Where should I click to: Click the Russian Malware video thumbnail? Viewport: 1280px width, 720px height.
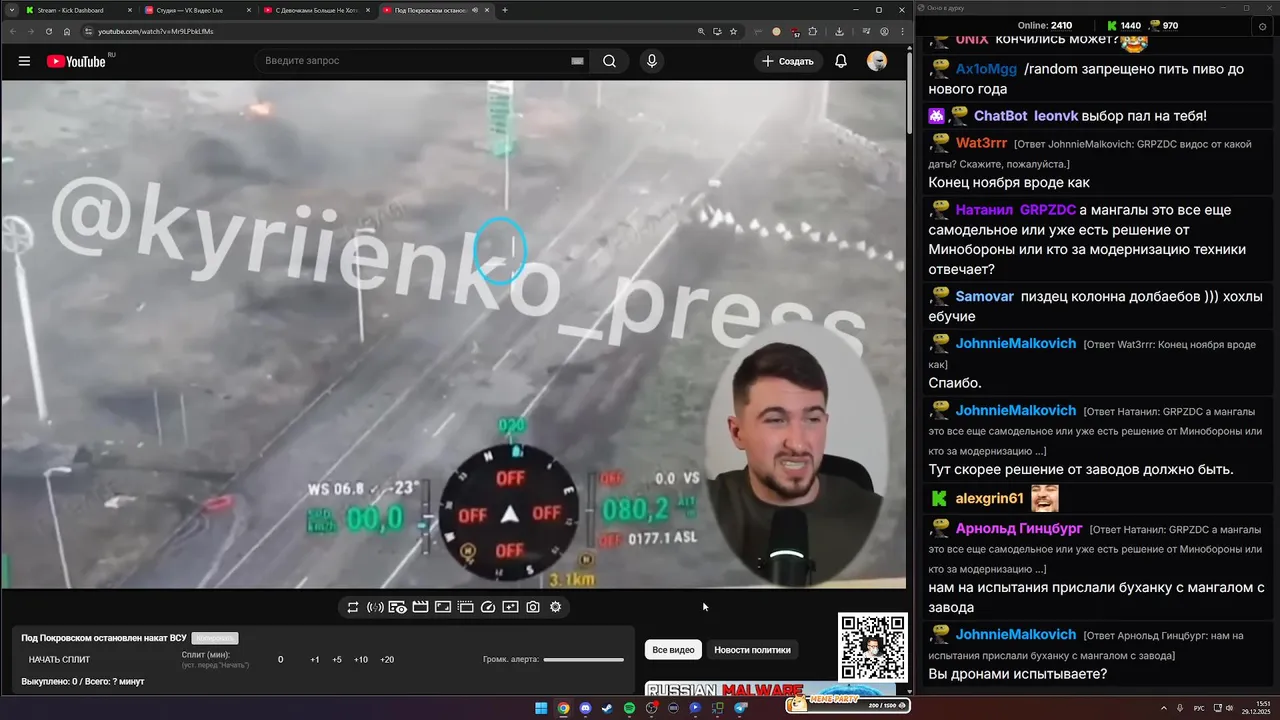tap(770, 689)
